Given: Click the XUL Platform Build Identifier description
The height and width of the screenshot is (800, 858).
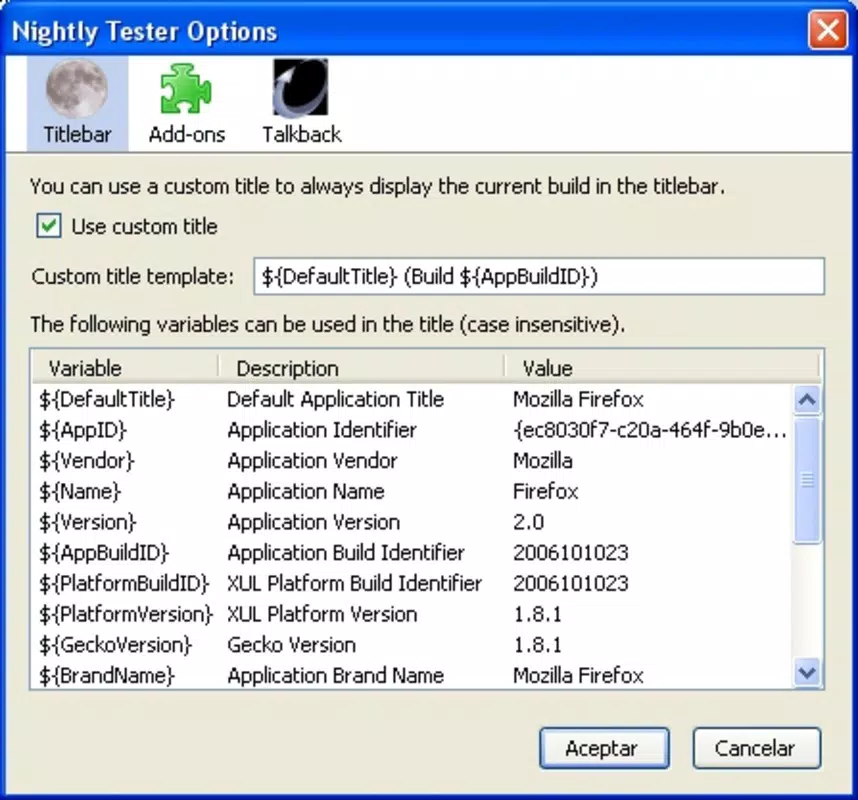Looking at the screenshot, I should 355,583.
